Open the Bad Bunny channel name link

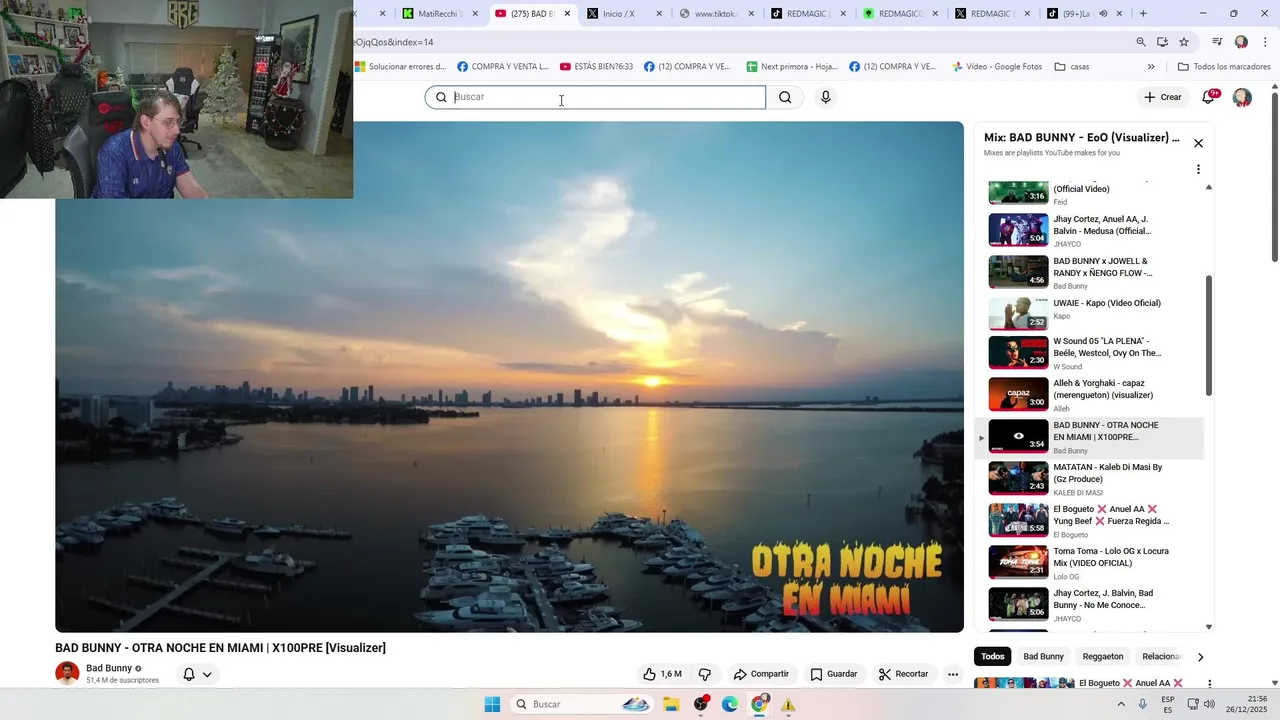pyautogui.click(x=109, y=668)
